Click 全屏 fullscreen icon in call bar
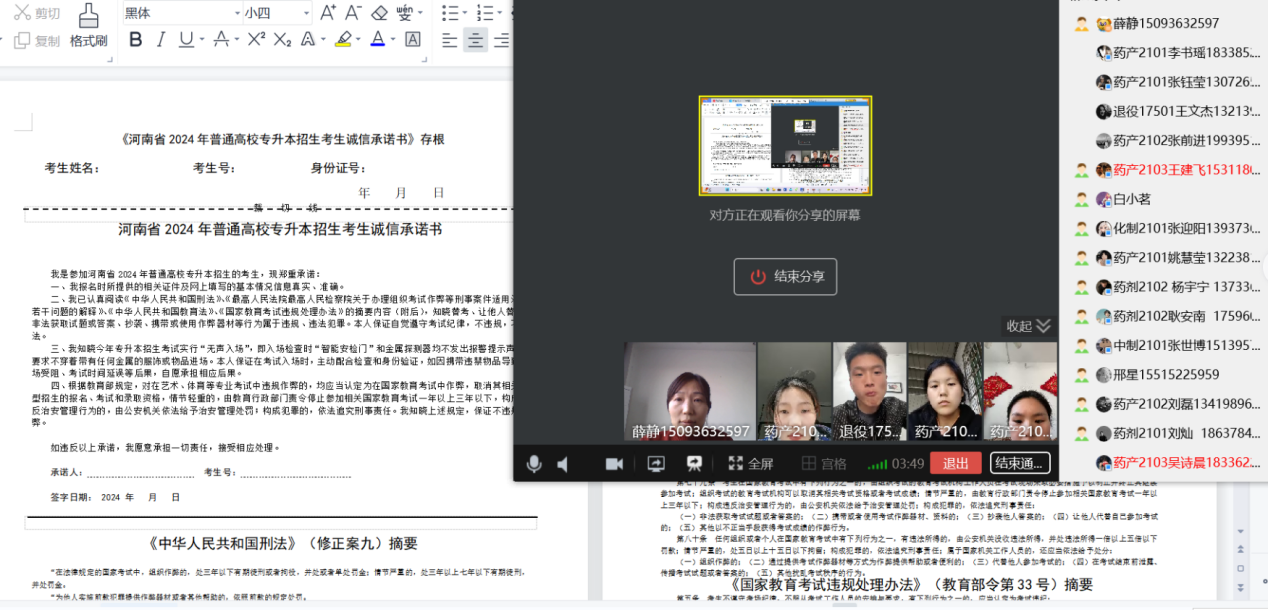Screen dimensions: 1268x610 point(750,463)
